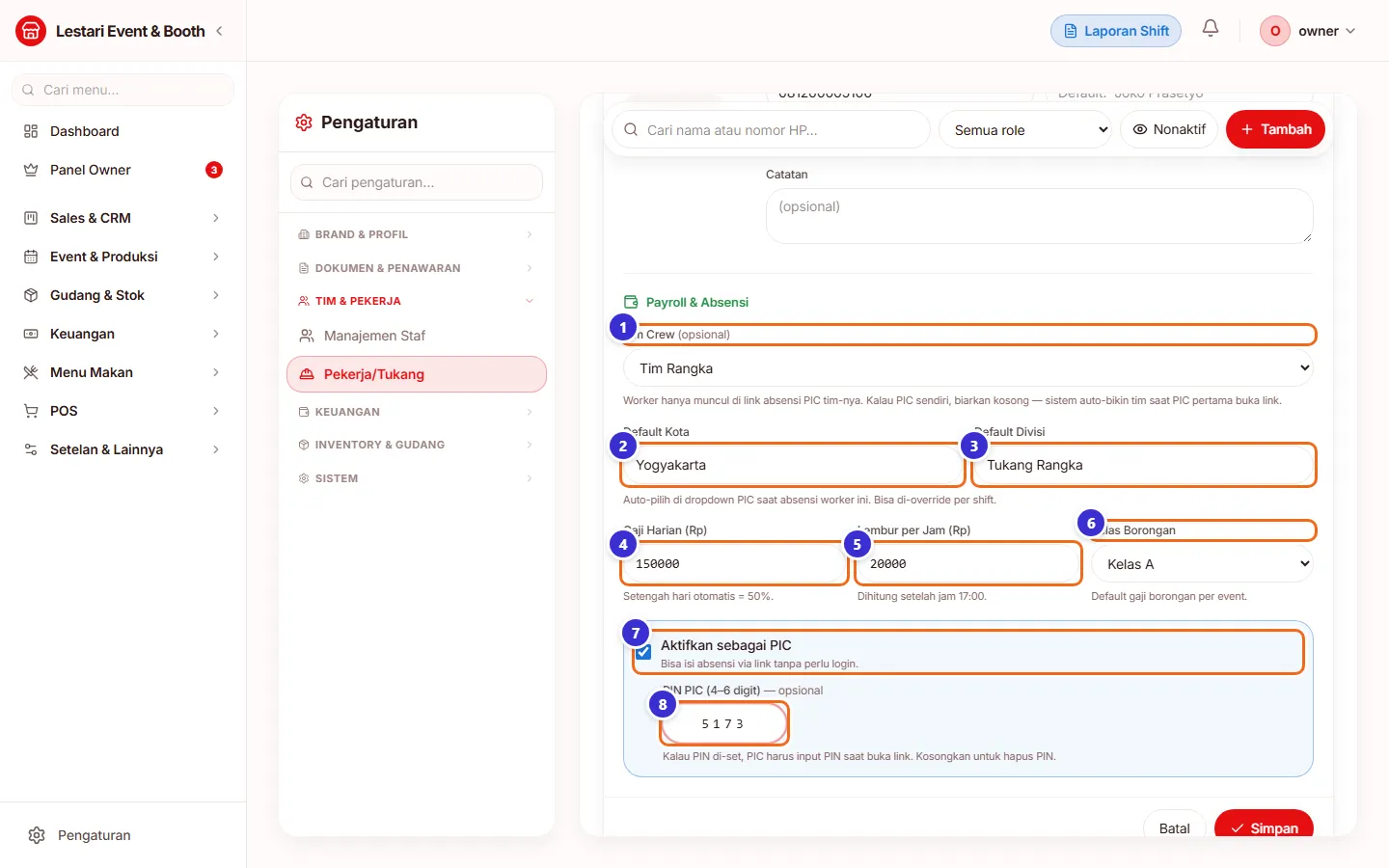This screenshot has height=868, width=1389.
Task: Click the PIN PIC field 5173
Action: pyautogui.click(x=724, y=723)
